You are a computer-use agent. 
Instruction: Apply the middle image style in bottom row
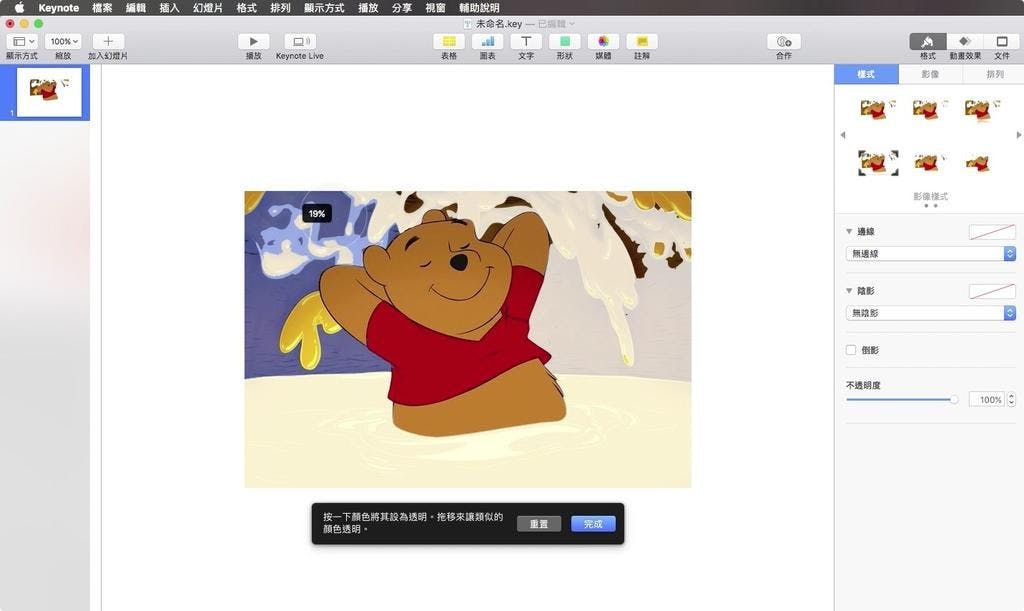pyautogui.click(x=930, y=162)
